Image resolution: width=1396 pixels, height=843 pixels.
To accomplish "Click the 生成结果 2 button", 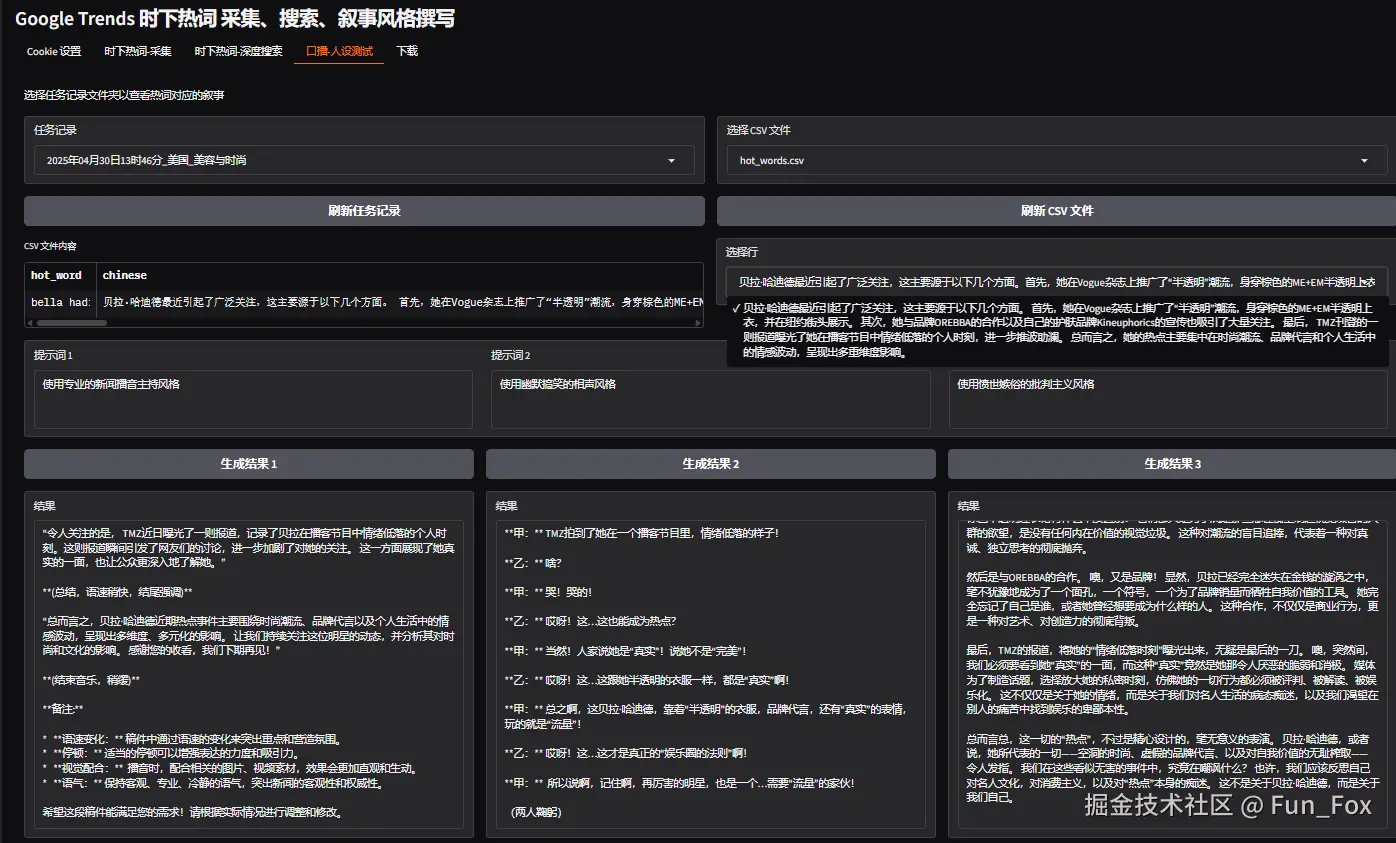I will (x=710, y=464).
